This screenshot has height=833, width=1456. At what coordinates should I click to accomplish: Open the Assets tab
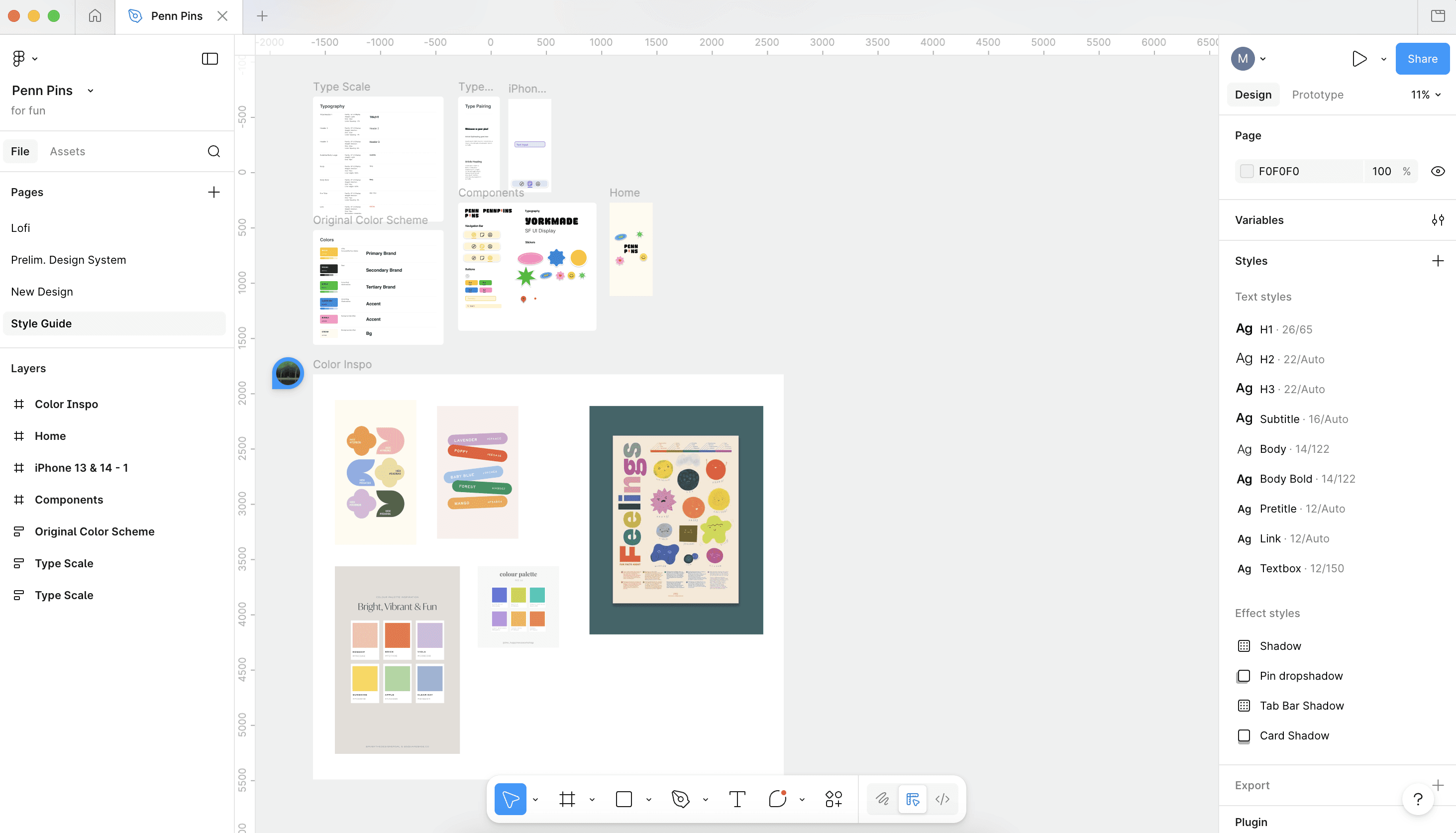67,151
